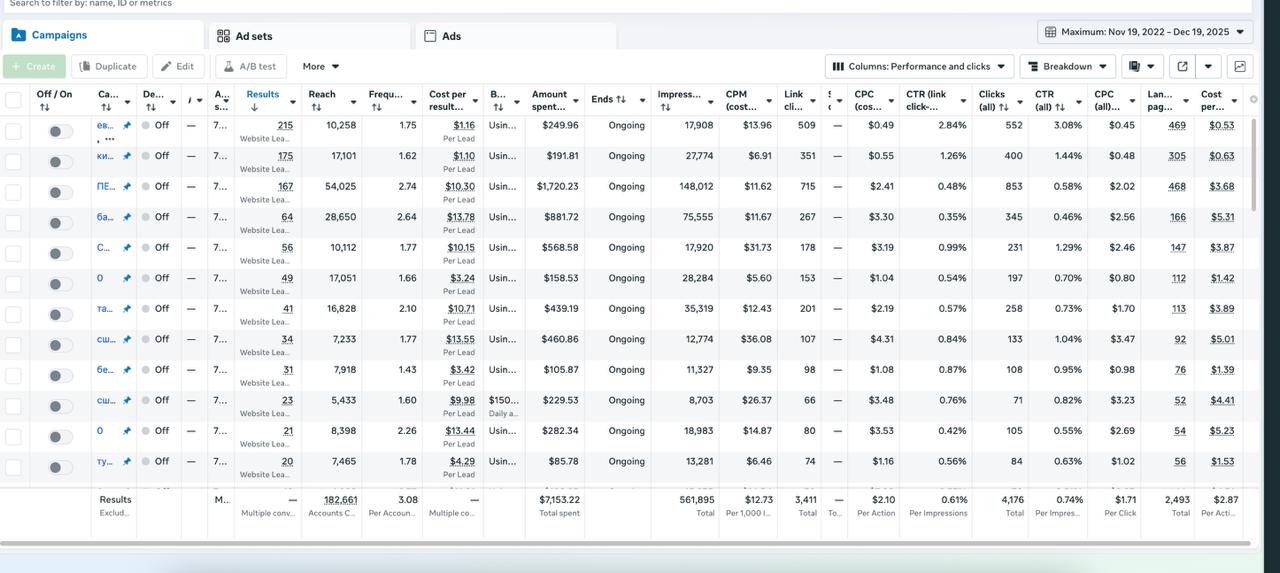Expand the Columns: Performance and clicks dropdown

(x=919, y=66)
